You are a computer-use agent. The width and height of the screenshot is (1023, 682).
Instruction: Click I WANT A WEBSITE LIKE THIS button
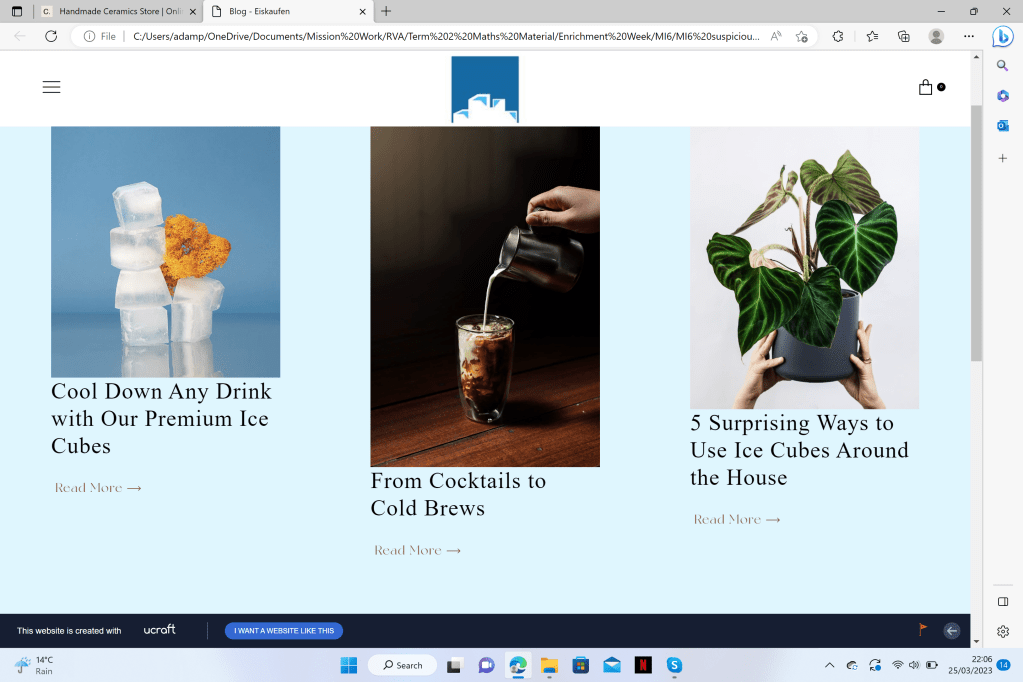[284, 630]
